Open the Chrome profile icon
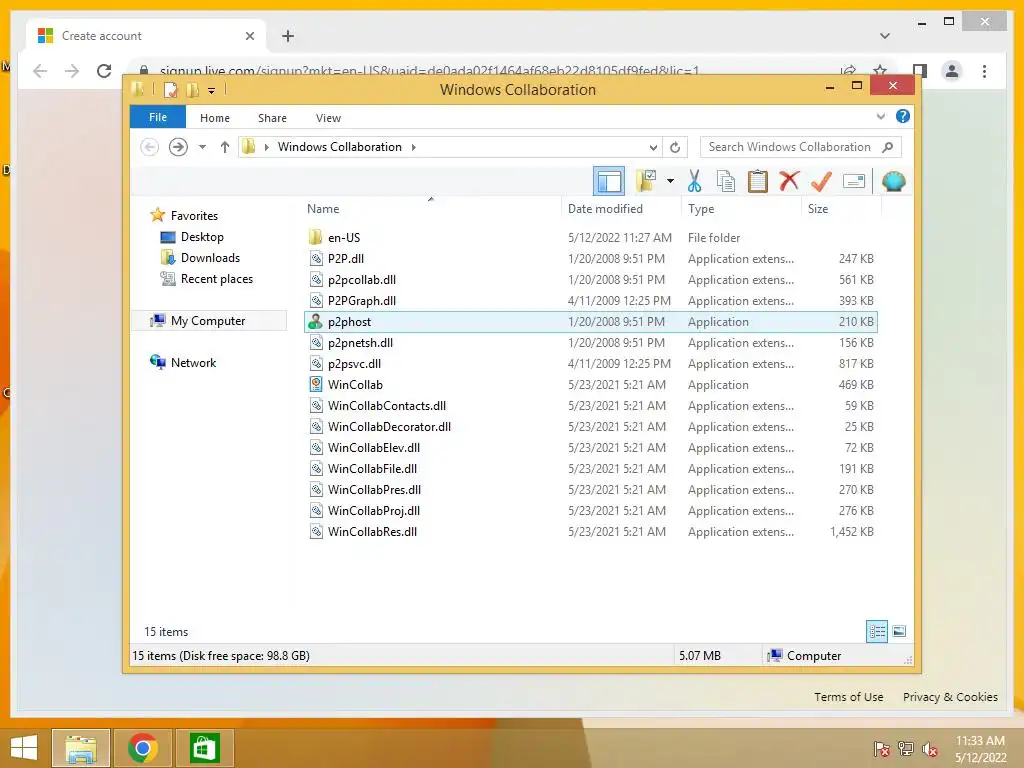Screen dimensions: 1024x768 point(952,71)
